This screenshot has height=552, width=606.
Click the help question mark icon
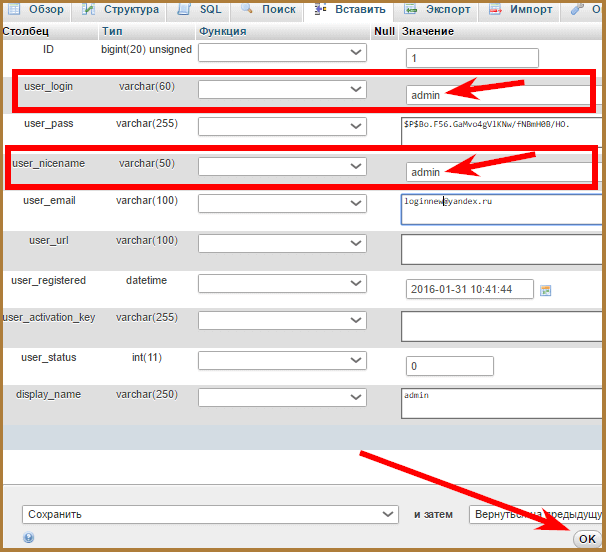[x=29, y=537]
